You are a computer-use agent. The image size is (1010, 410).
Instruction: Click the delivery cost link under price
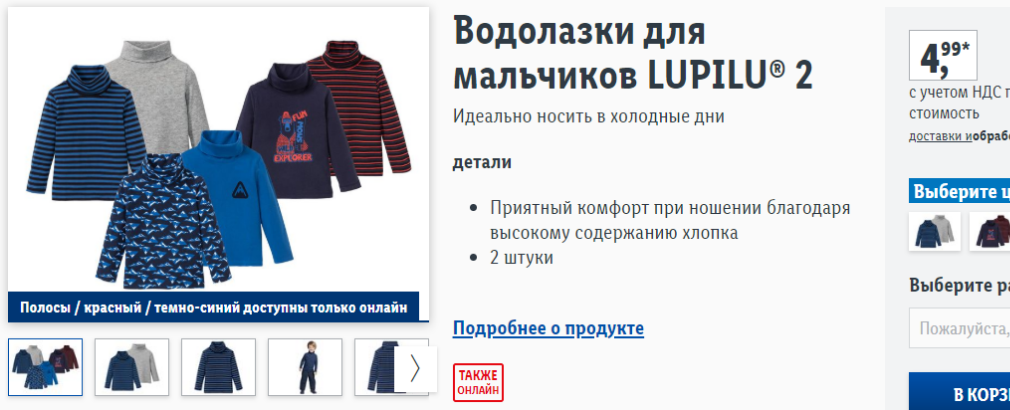coord(959,136)
